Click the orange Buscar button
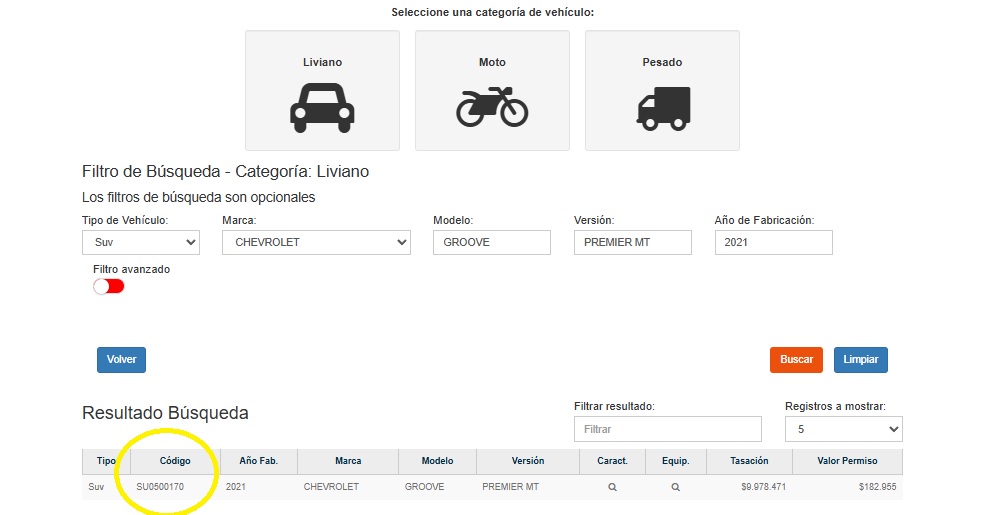Image resolution: width=992 pixels, height=515 pixels. pyautogui.click(x=796, y=359)
